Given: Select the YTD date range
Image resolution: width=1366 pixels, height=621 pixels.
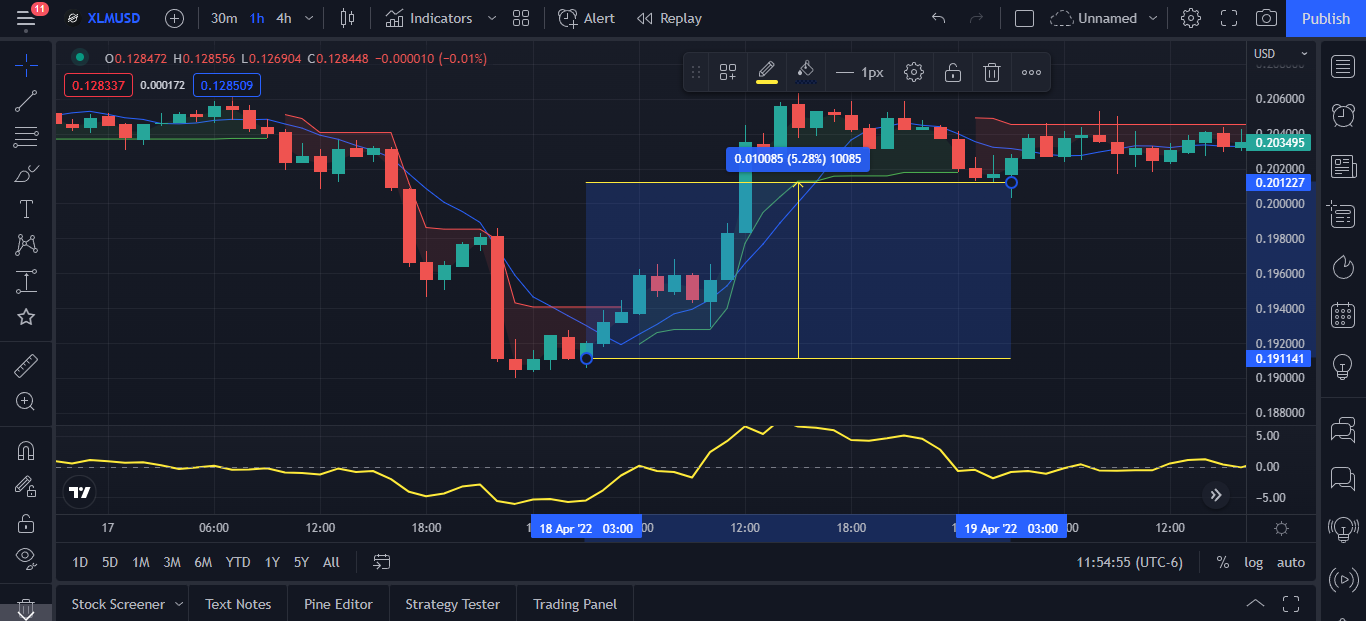Looking at the screenshot, I should click(238, 562).
